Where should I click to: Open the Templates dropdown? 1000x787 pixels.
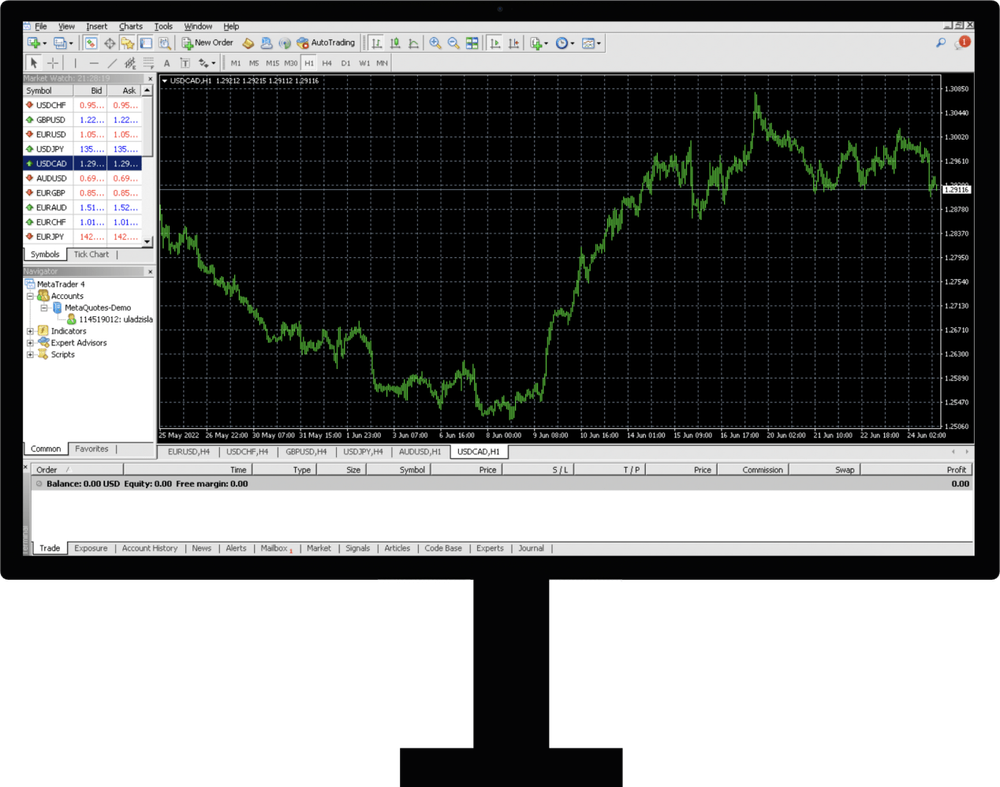point(587,42)
